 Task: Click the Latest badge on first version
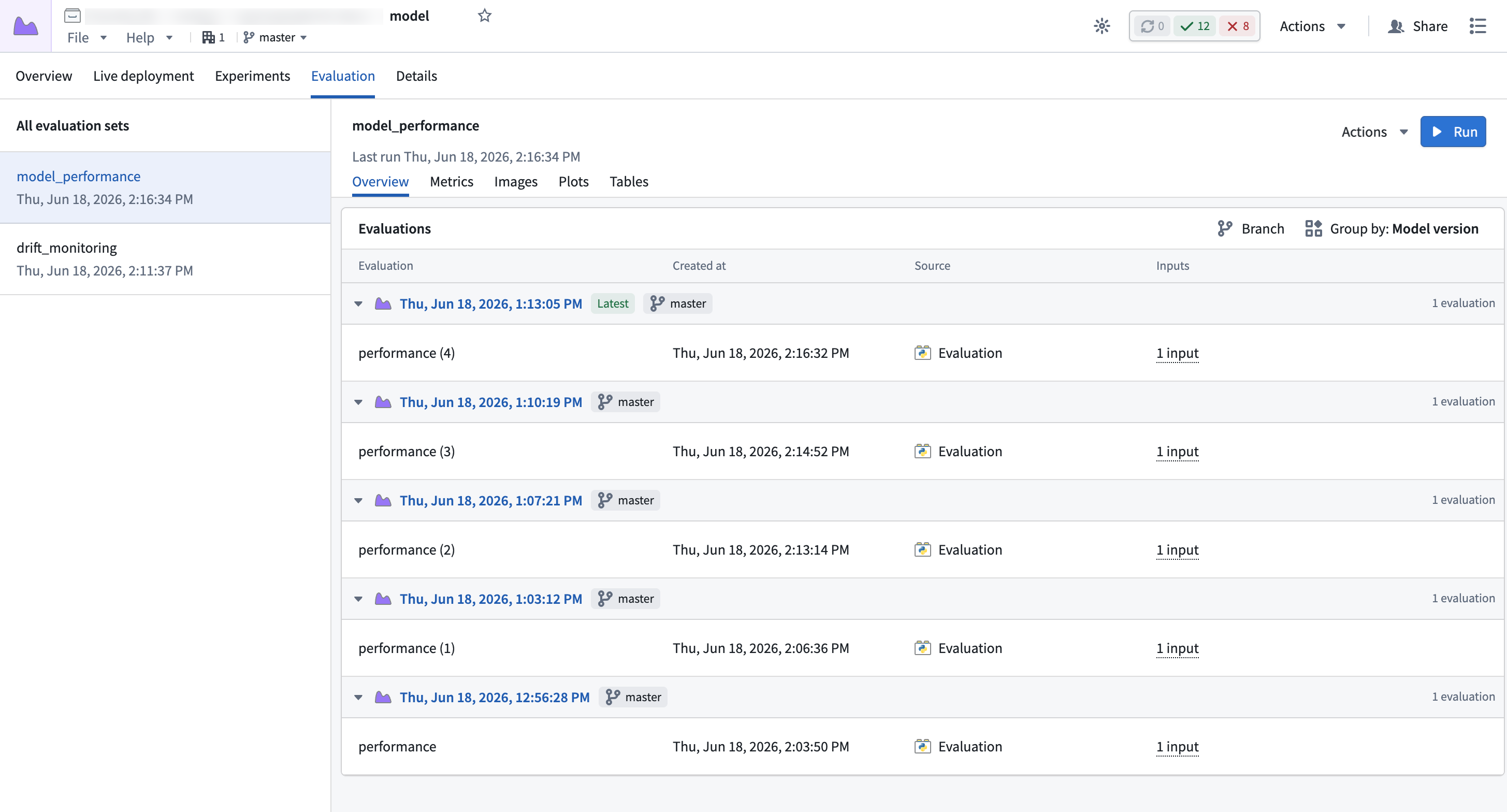coord(613,303)
